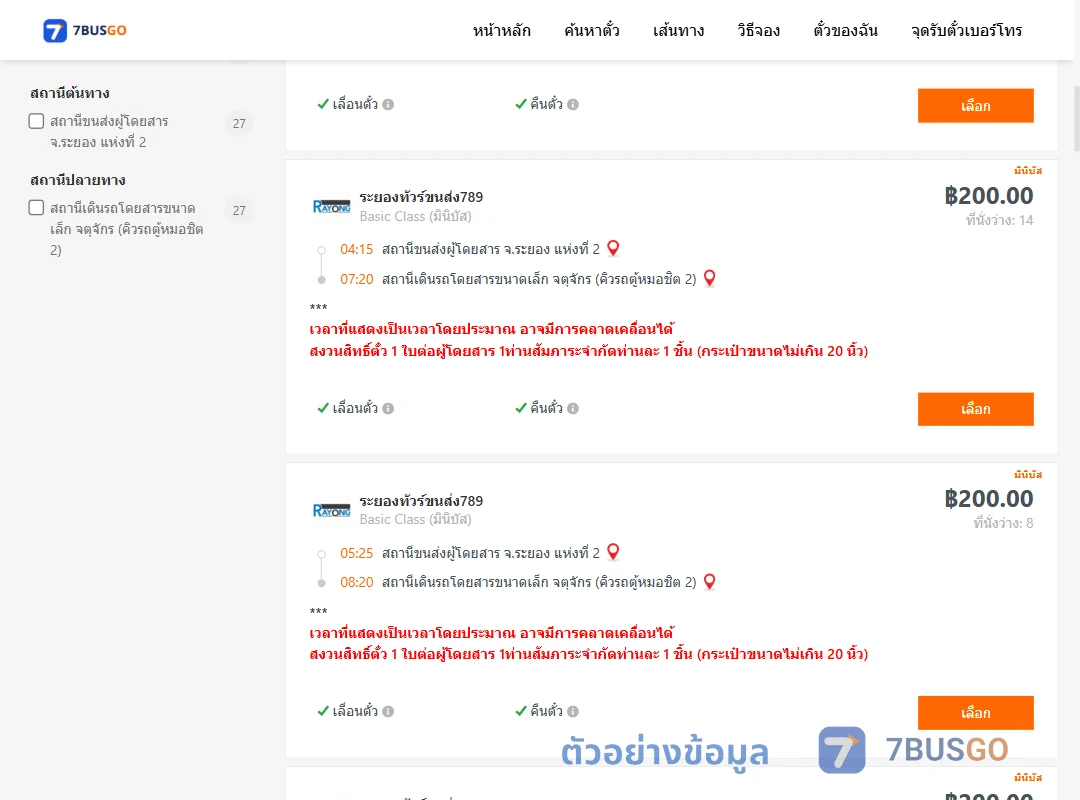Click the 7BUSGO logo in header
The image size is (1080, 800).
pyautogui.click(x=85, y=30)
